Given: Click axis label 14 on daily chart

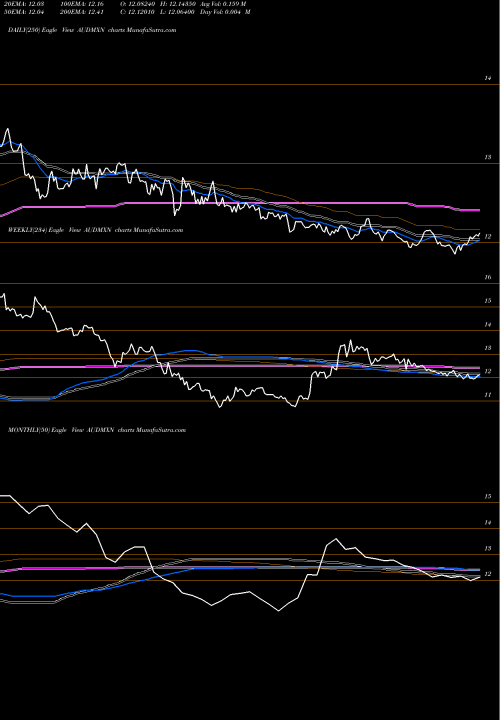Looking at the screenshot, I should pyautogui.click(x=488, y=79).
